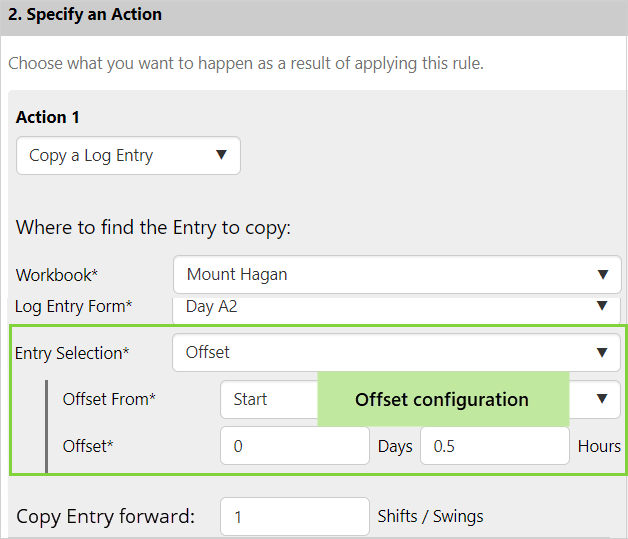
Task: Click the Offset Days input containing 0
Action: (x=294, y=446)
